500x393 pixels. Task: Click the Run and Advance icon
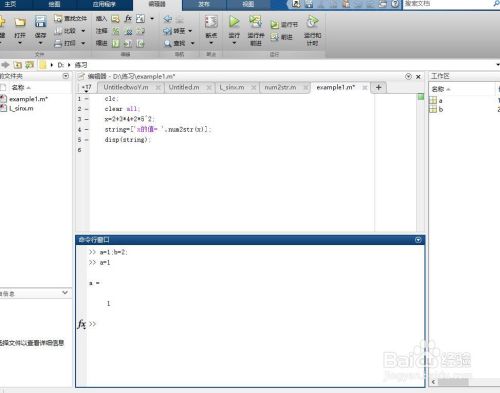tap(255, 22)
